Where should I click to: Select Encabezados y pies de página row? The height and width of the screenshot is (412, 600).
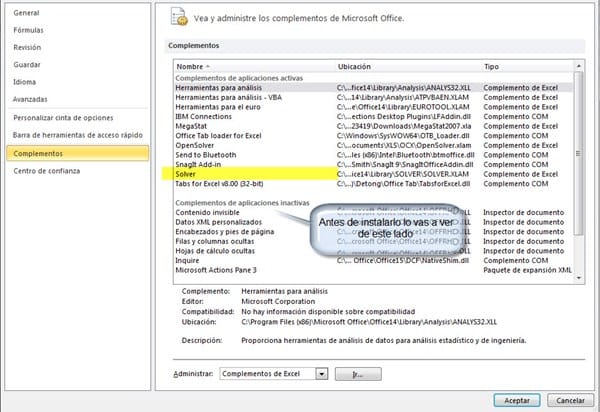373,232
